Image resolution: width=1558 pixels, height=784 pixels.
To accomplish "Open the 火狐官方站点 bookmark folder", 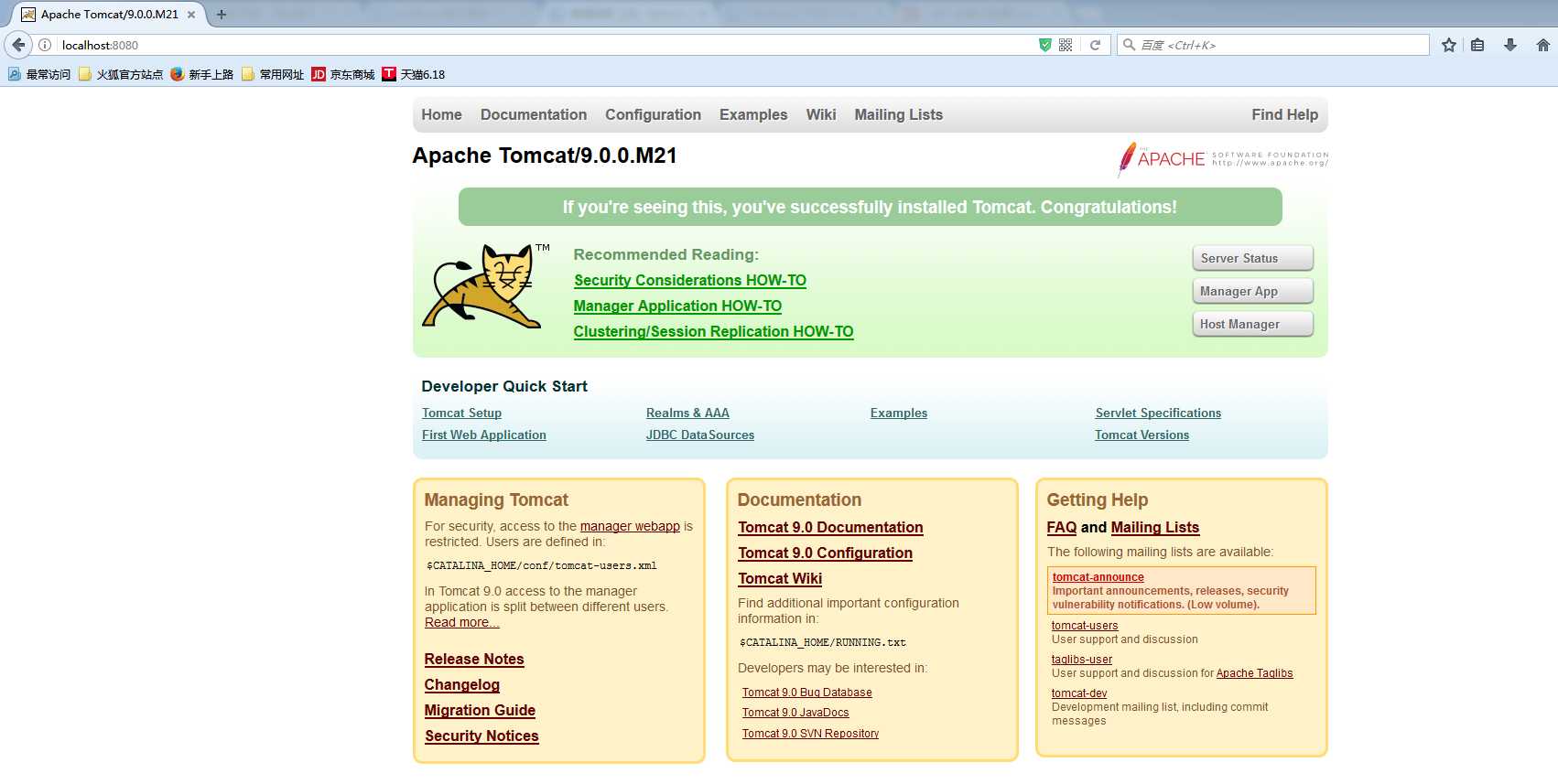I will pyautogui.click(x=121, y=74).
